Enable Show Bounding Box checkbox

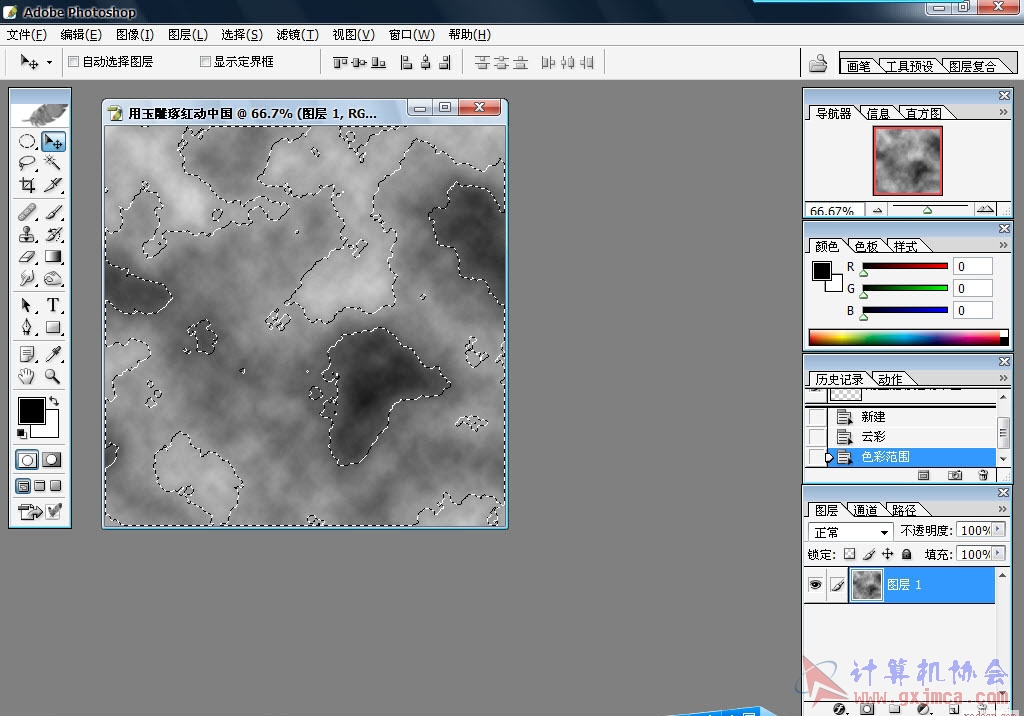pyautogui.click(x=205, y=61)
